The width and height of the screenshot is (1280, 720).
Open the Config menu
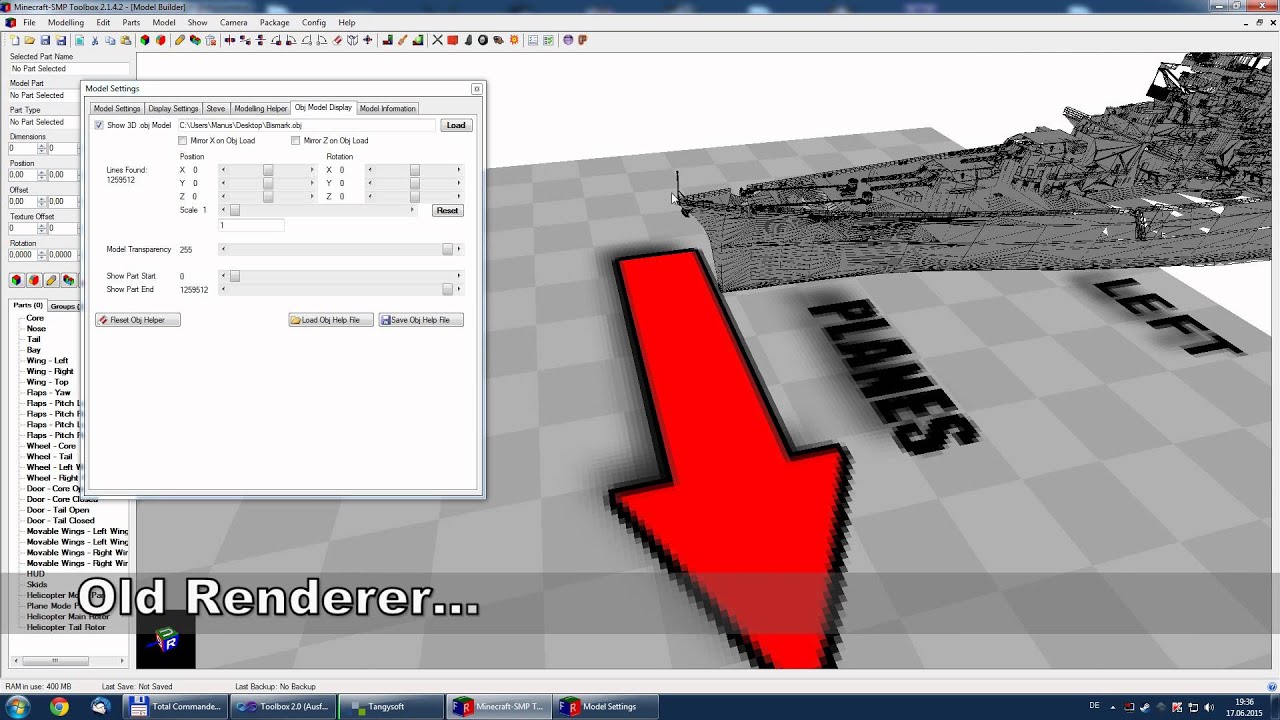pyautogui.click(x=314, y=22)
